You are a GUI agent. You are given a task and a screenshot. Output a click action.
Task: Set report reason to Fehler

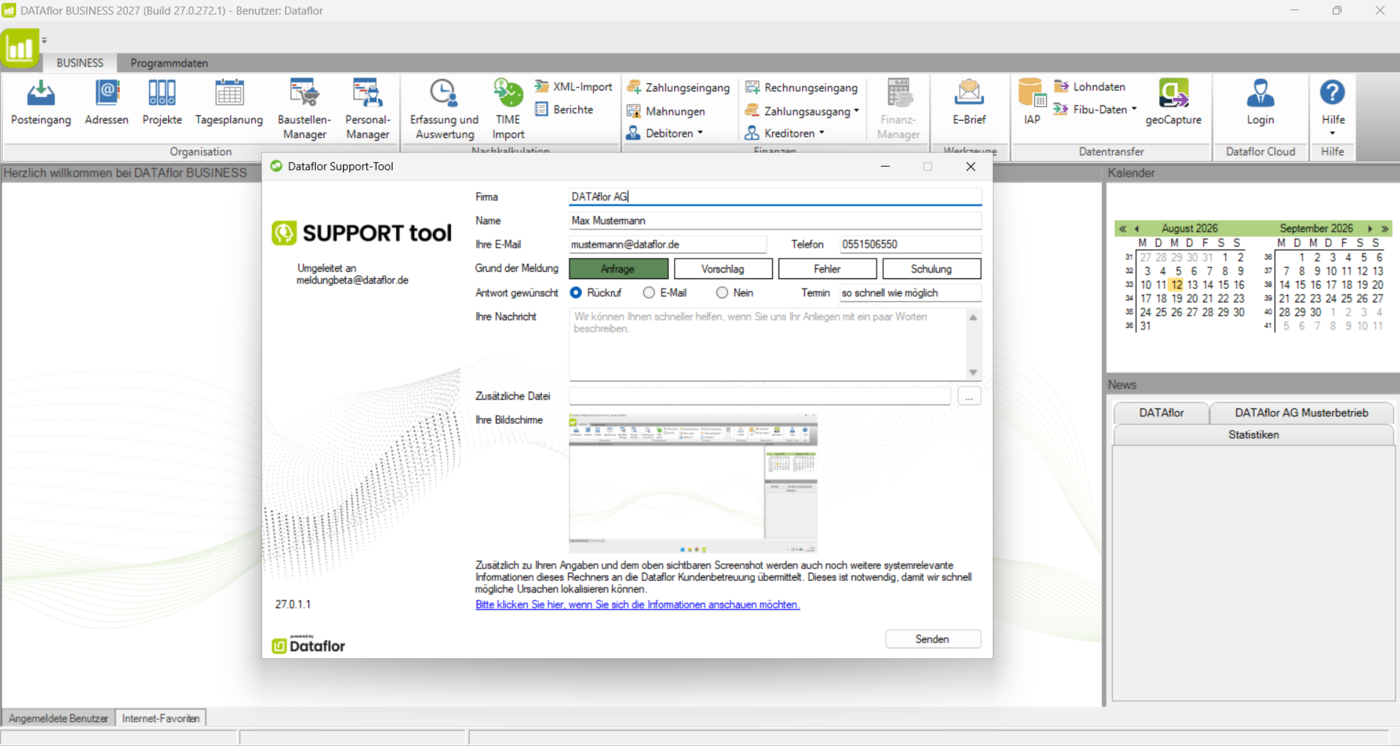[x=827, y=269]
